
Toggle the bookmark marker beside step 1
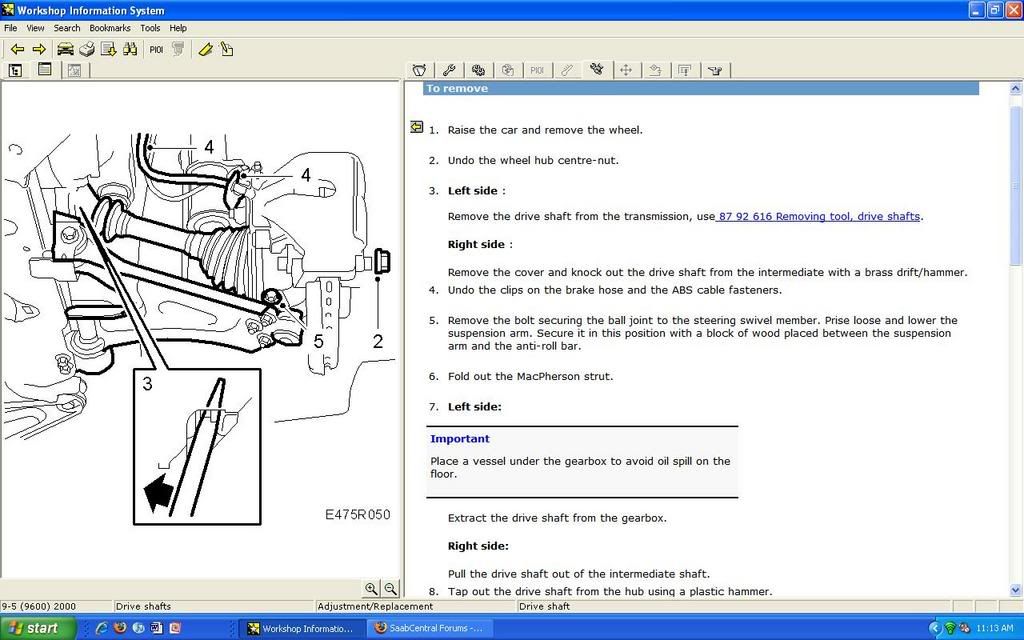417,127
